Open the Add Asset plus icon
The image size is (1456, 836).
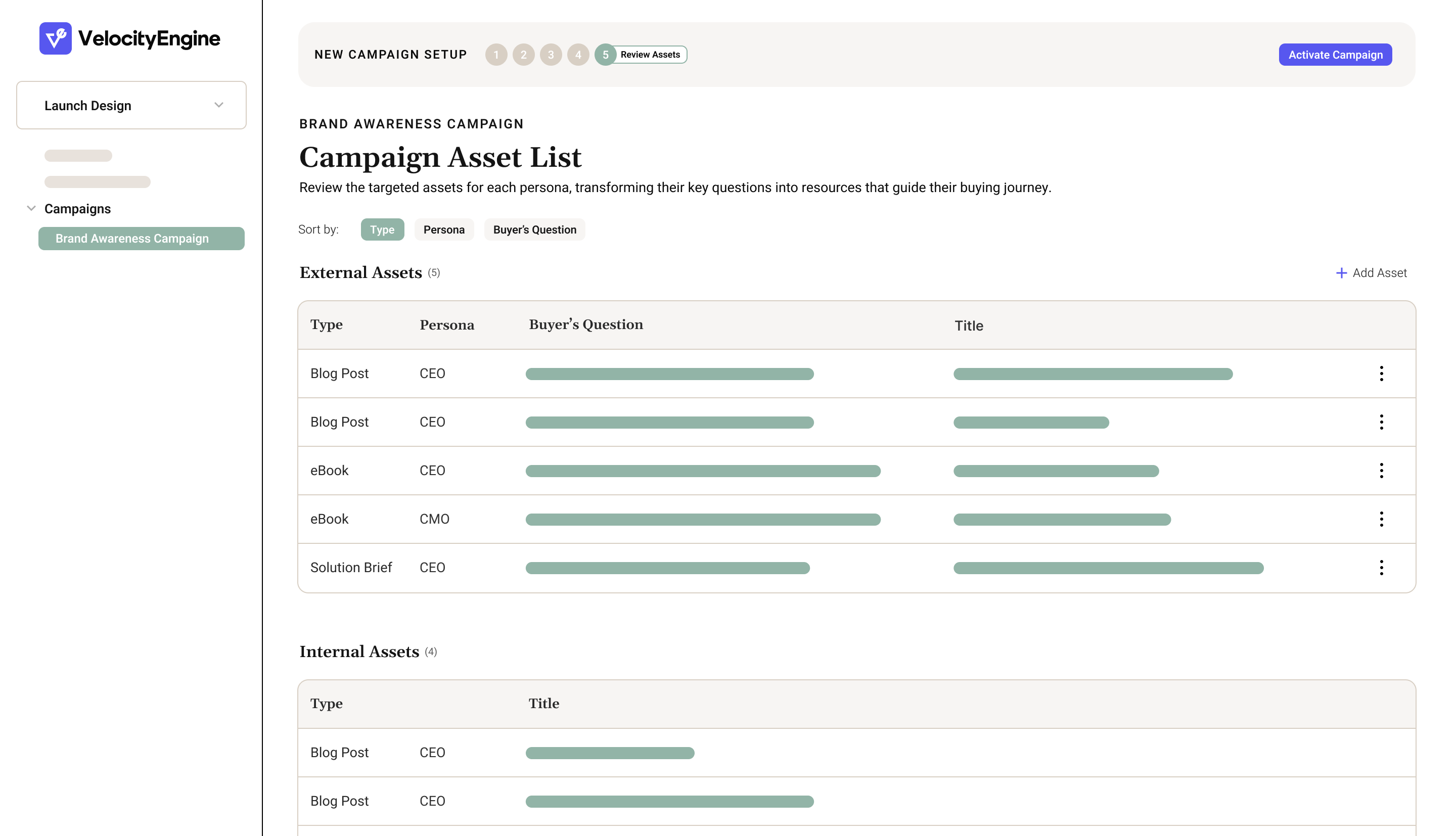[1342, 273]
